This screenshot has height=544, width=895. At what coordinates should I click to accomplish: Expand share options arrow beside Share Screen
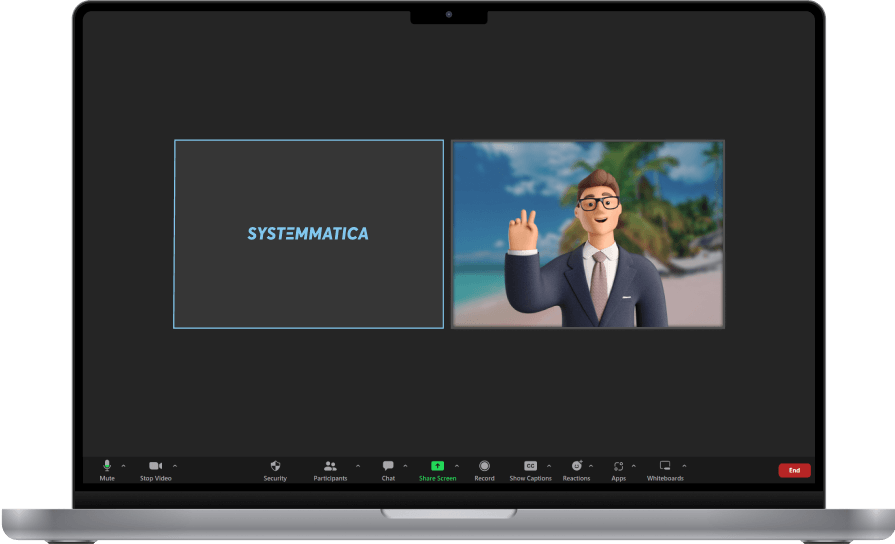tap(457, 466)
